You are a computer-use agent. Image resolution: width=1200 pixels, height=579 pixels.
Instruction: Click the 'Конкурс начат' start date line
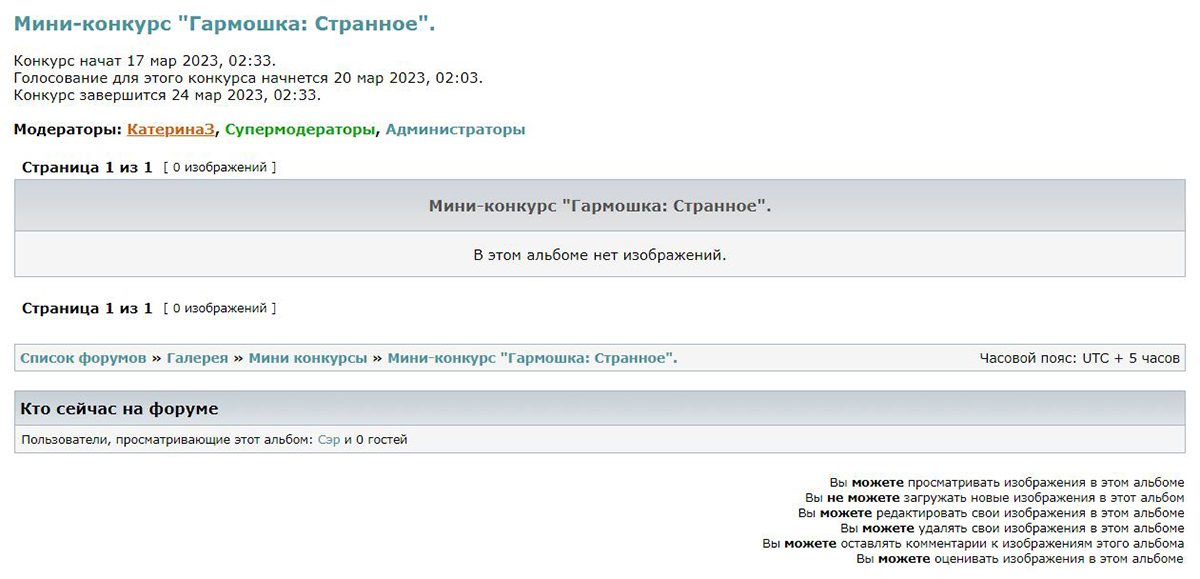click(x=145, y=61)
